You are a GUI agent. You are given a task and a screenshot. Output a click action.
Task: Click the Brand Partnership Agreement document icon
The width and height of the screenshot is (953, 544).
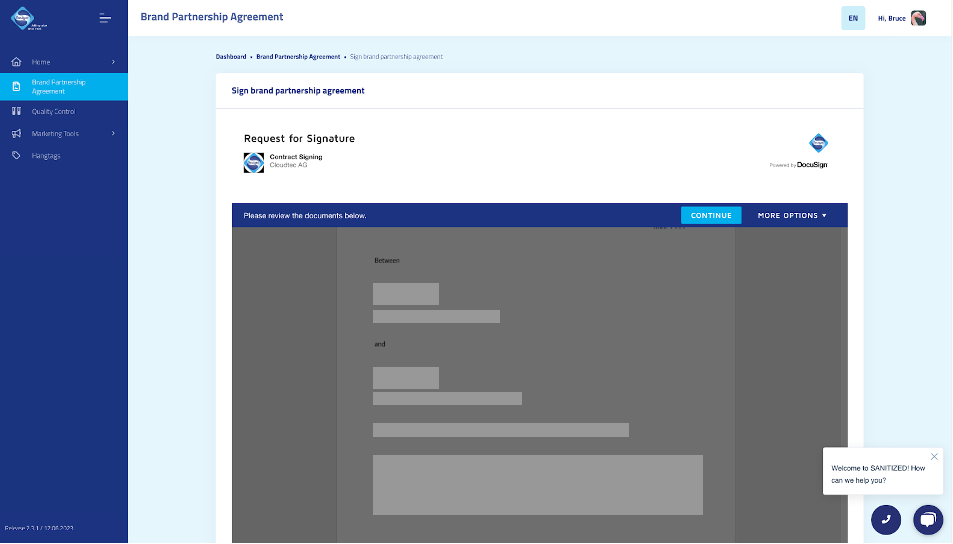tap(16, 87)
